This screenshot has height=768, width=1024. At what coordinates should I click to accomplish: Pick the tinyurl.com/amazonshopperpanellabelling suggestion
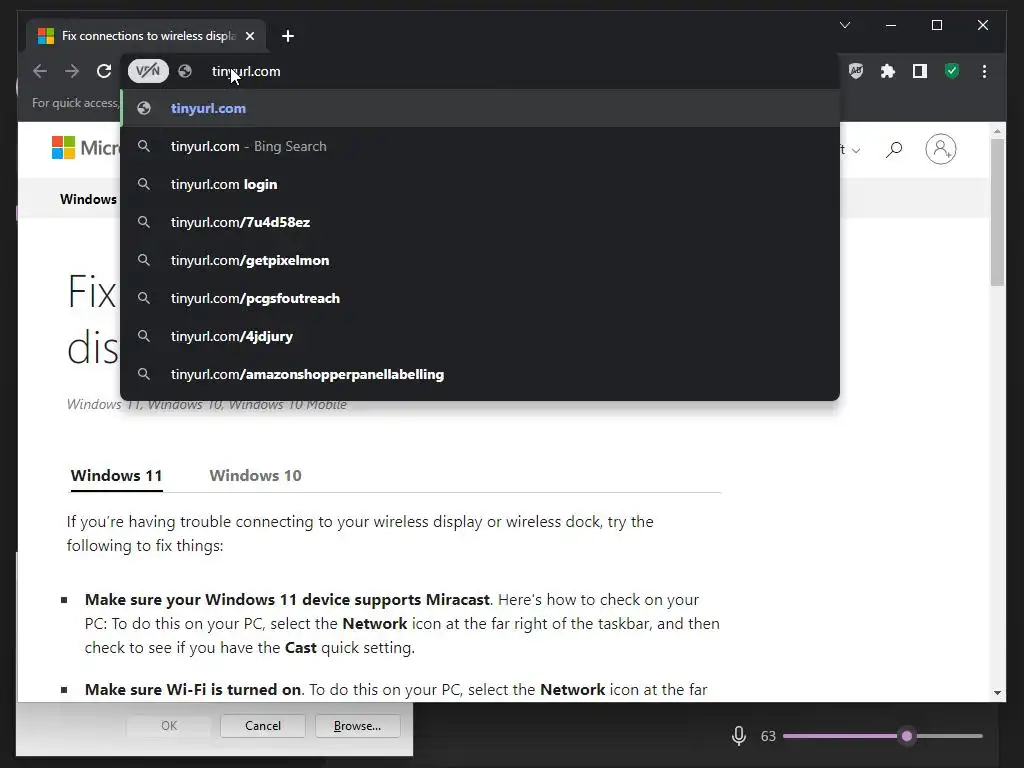coord(480,374)
